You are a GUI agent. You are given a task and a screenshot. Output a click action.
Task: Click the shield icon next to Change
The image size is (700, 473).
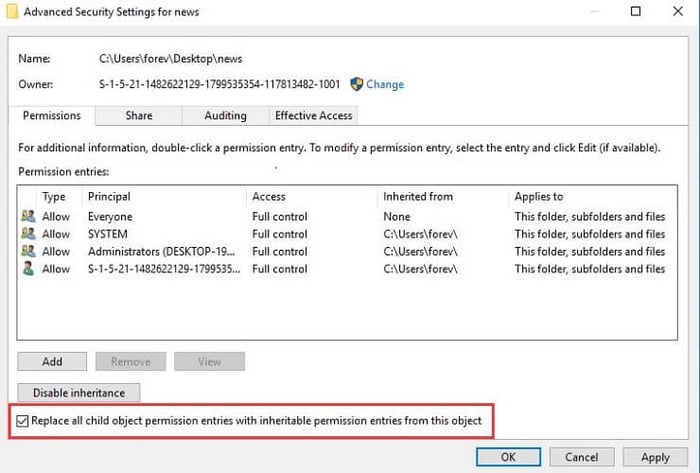[x=356, y=84]
